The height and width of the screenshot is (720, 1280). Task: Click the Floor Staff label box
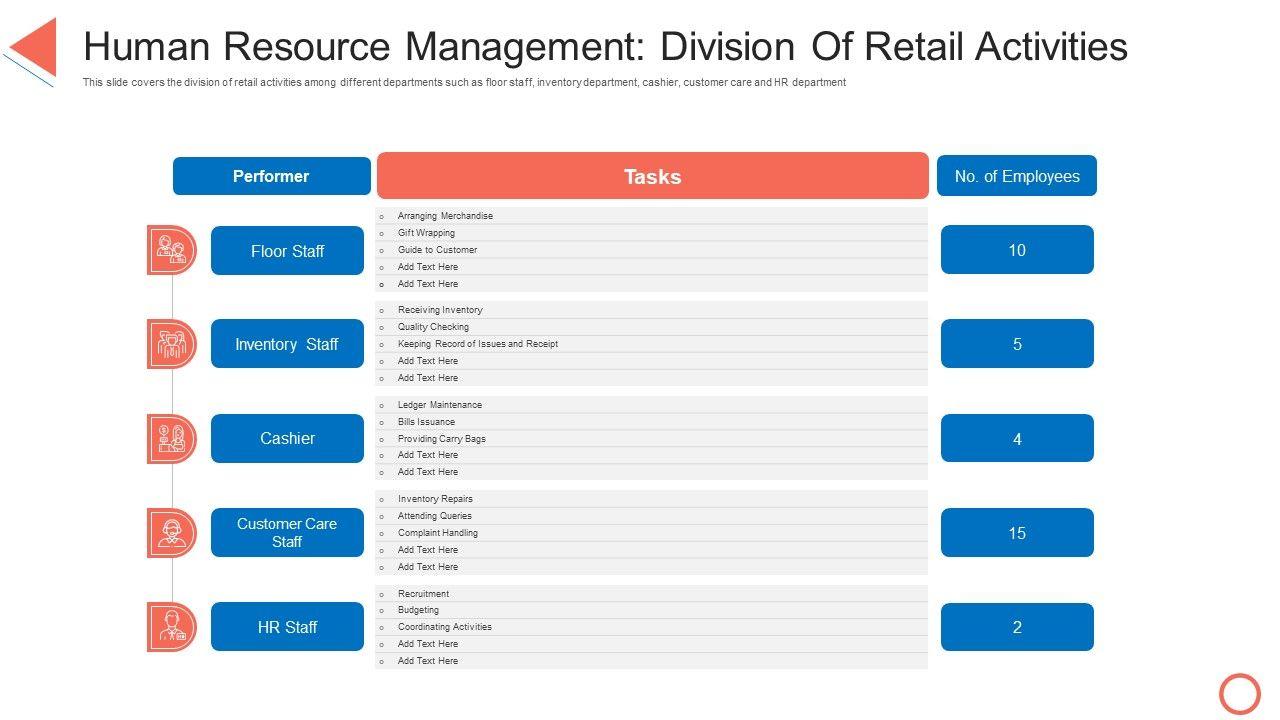[287, 251]
